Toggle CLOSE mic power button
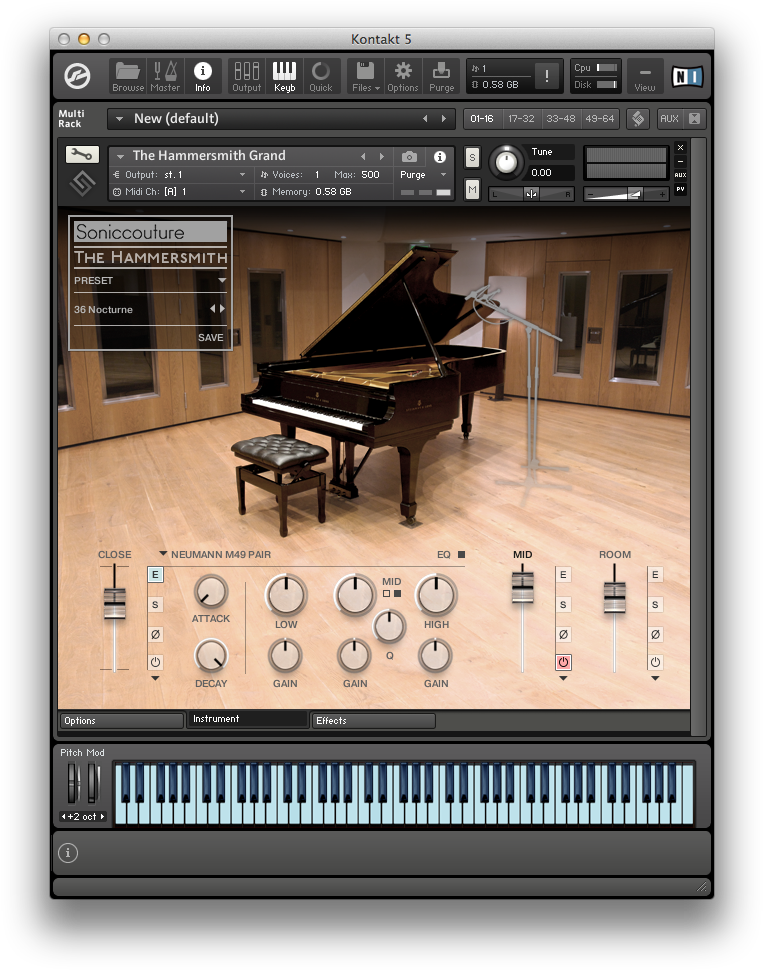Viewport: 763px width, 970px height. (155, 662)
